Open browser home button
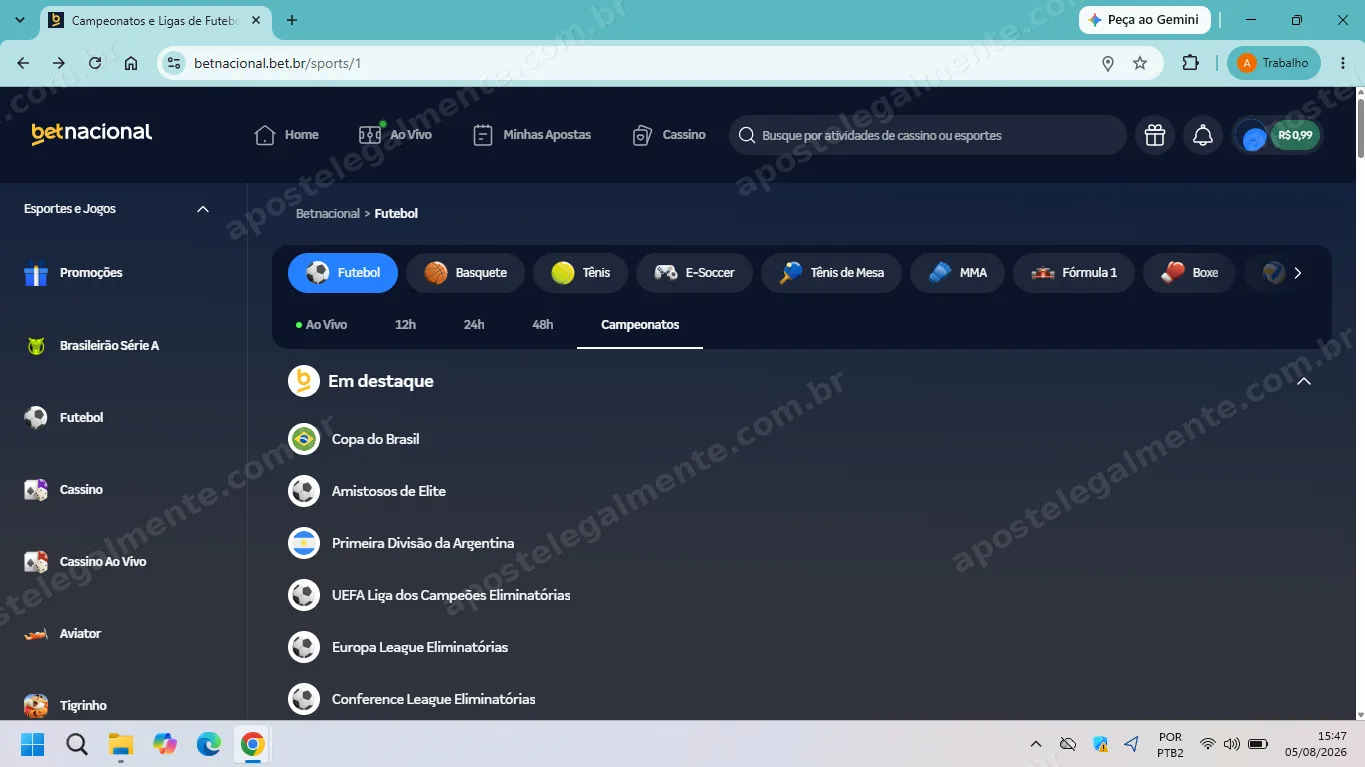Image resolution: width=1365 pixels, height=767 pixels. [131, 63]
